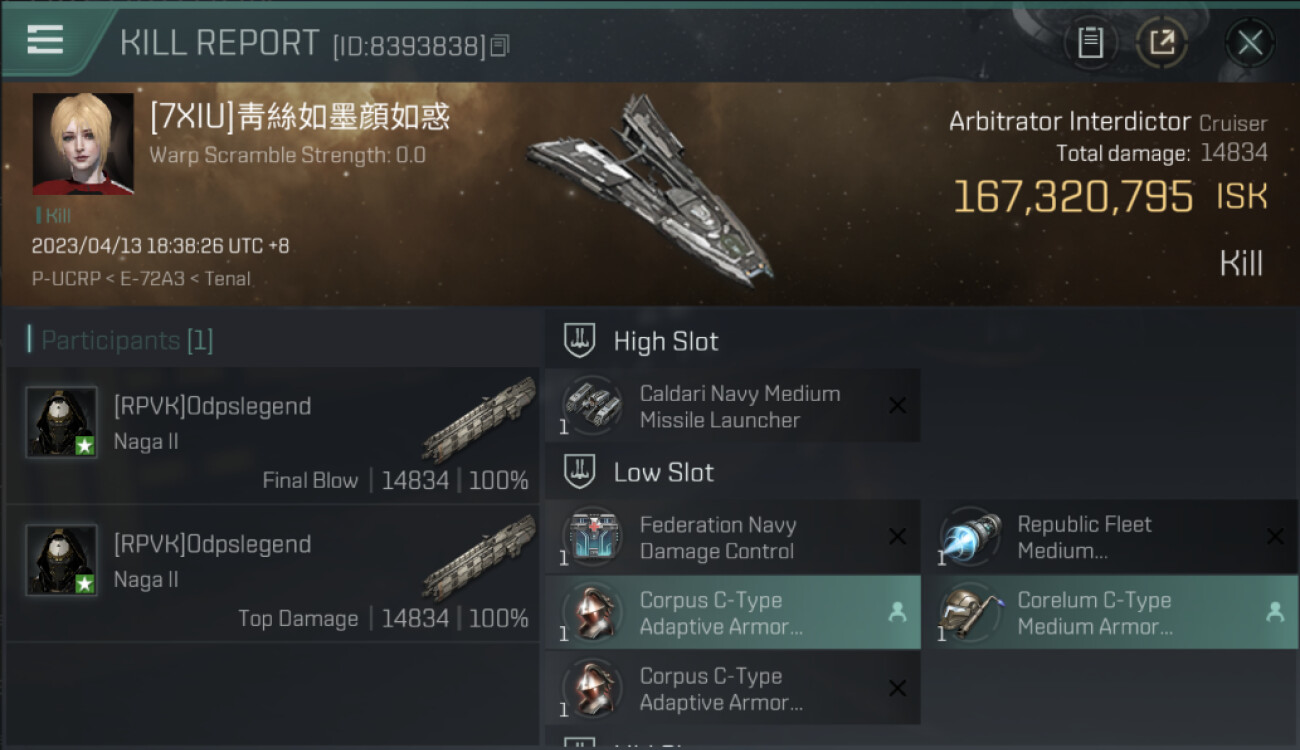Select the Final Blow Odpslegend participant entry
The height and width of the screenshot is (750, 1300).
coord(272,436)
